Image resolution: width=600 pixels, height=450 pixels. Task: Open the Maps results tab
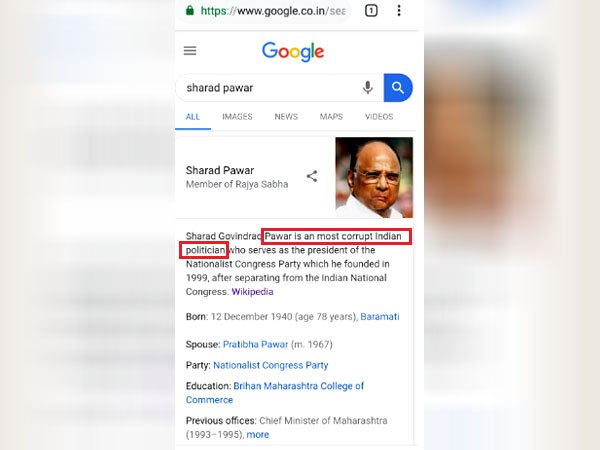tap(331, 117)
